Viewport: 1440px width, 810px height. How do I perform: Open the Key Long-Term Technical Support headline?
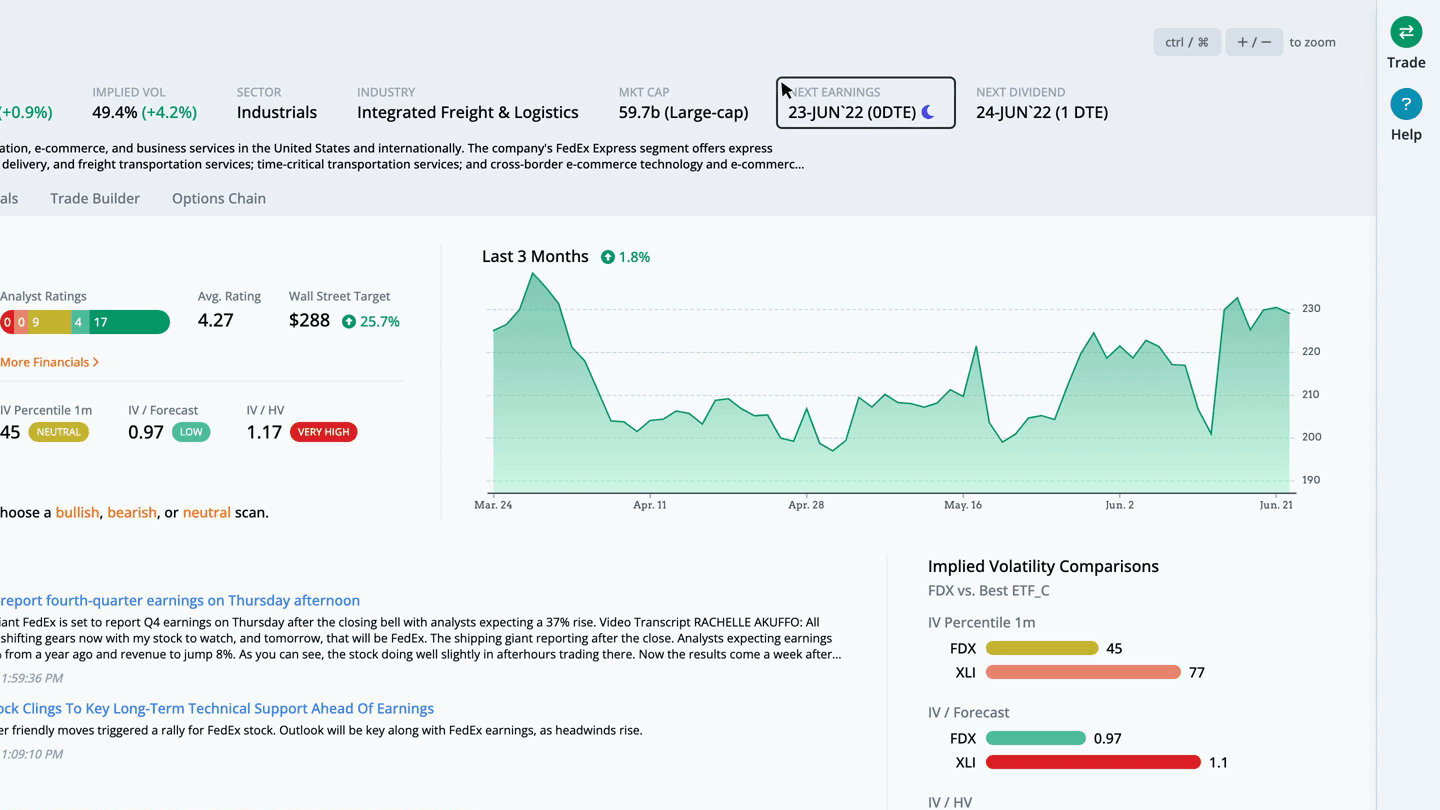(x=217, y=708)
